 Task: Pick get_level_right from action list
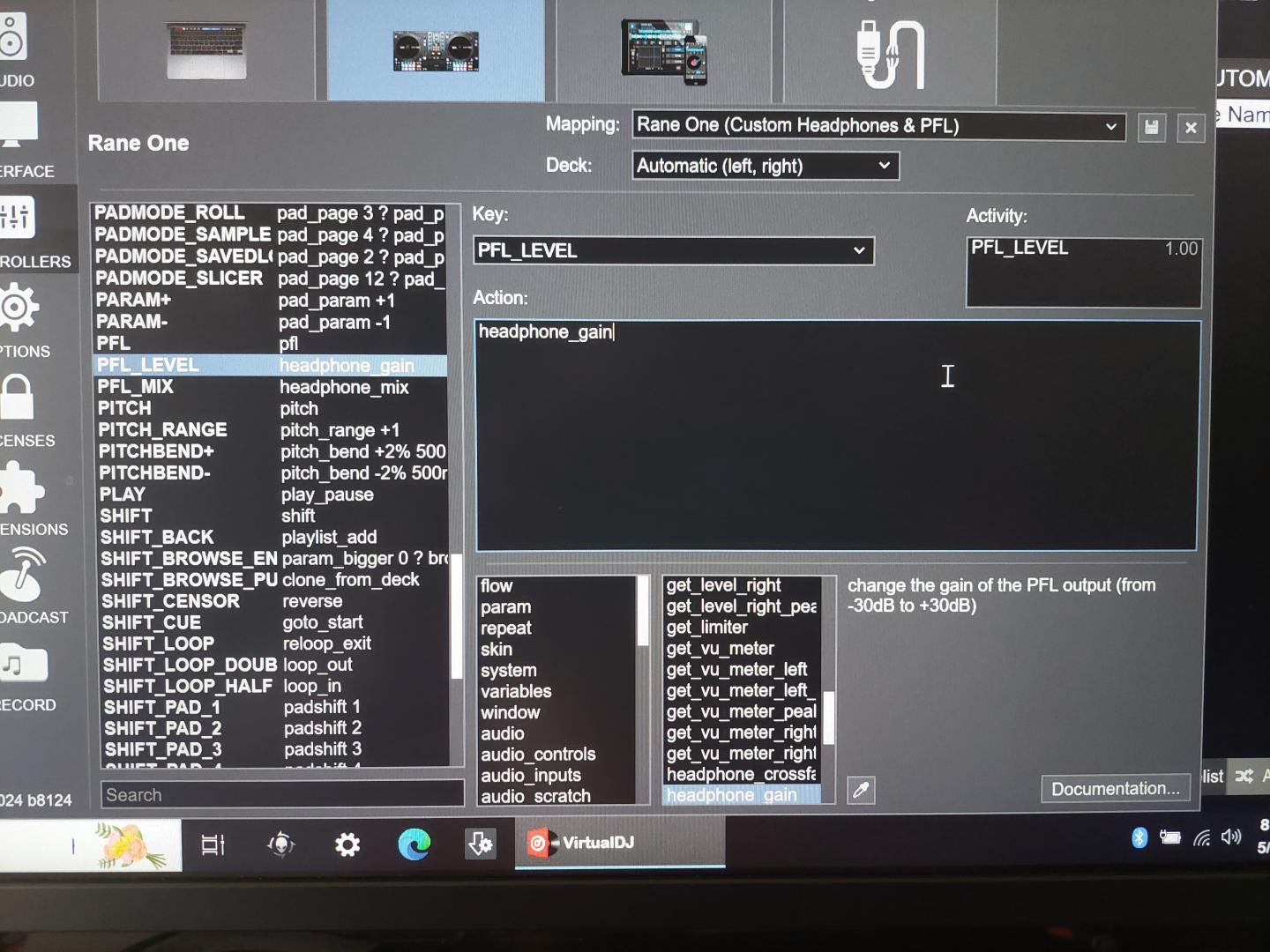742,585
